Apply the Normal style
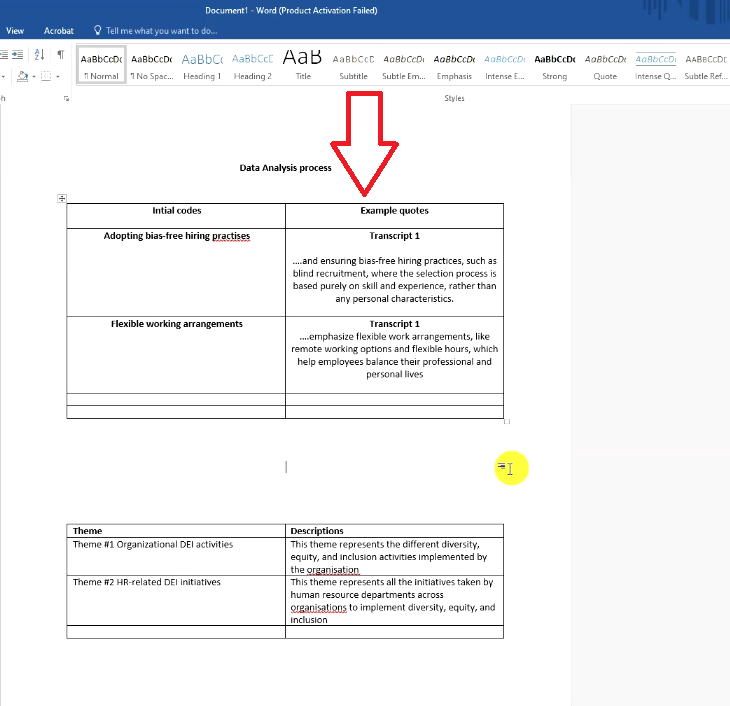The height and width of the screenshot is (706, 730). tap(101, 65)
